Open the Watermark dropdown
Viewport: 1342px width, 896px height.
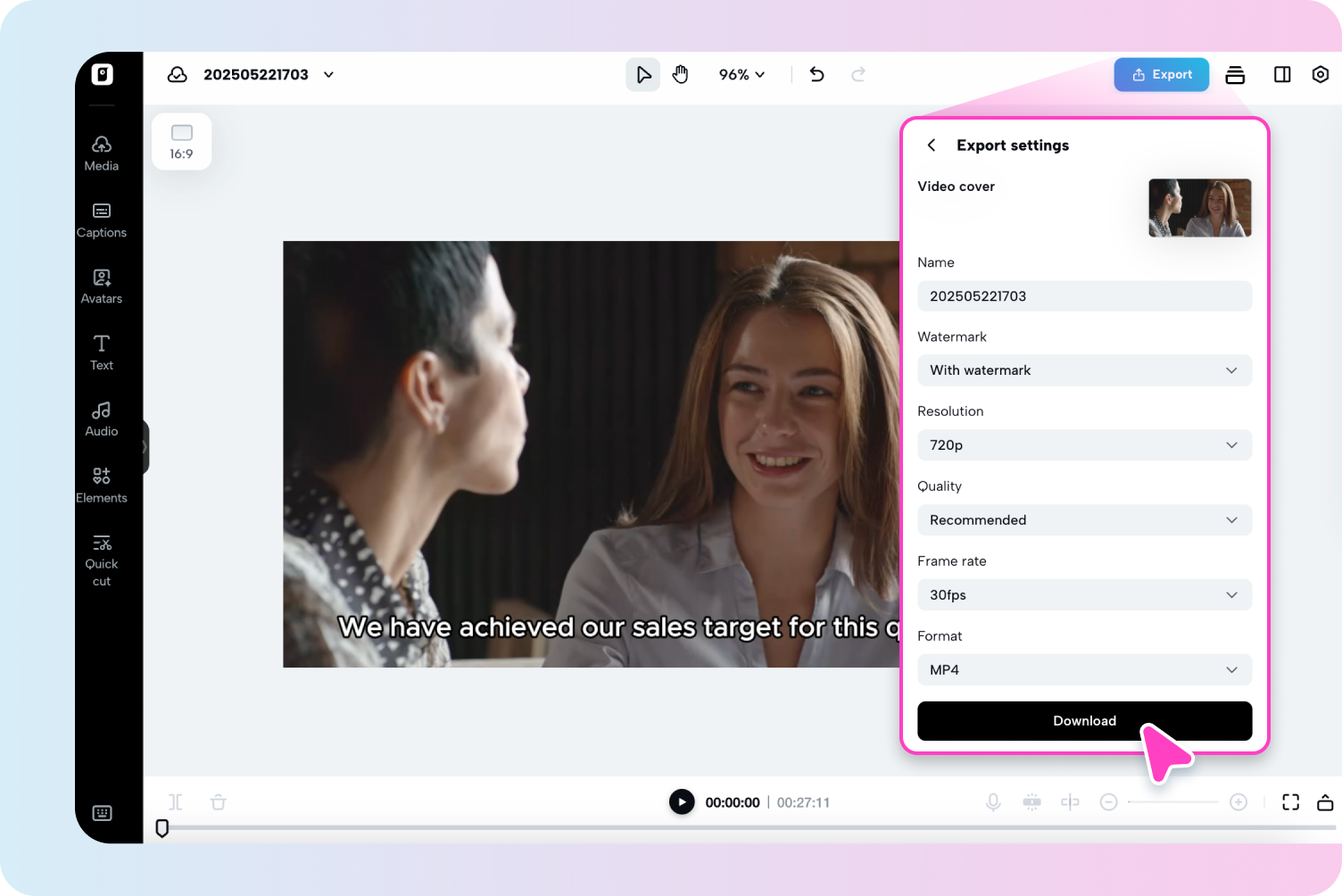coord(1084,370)
